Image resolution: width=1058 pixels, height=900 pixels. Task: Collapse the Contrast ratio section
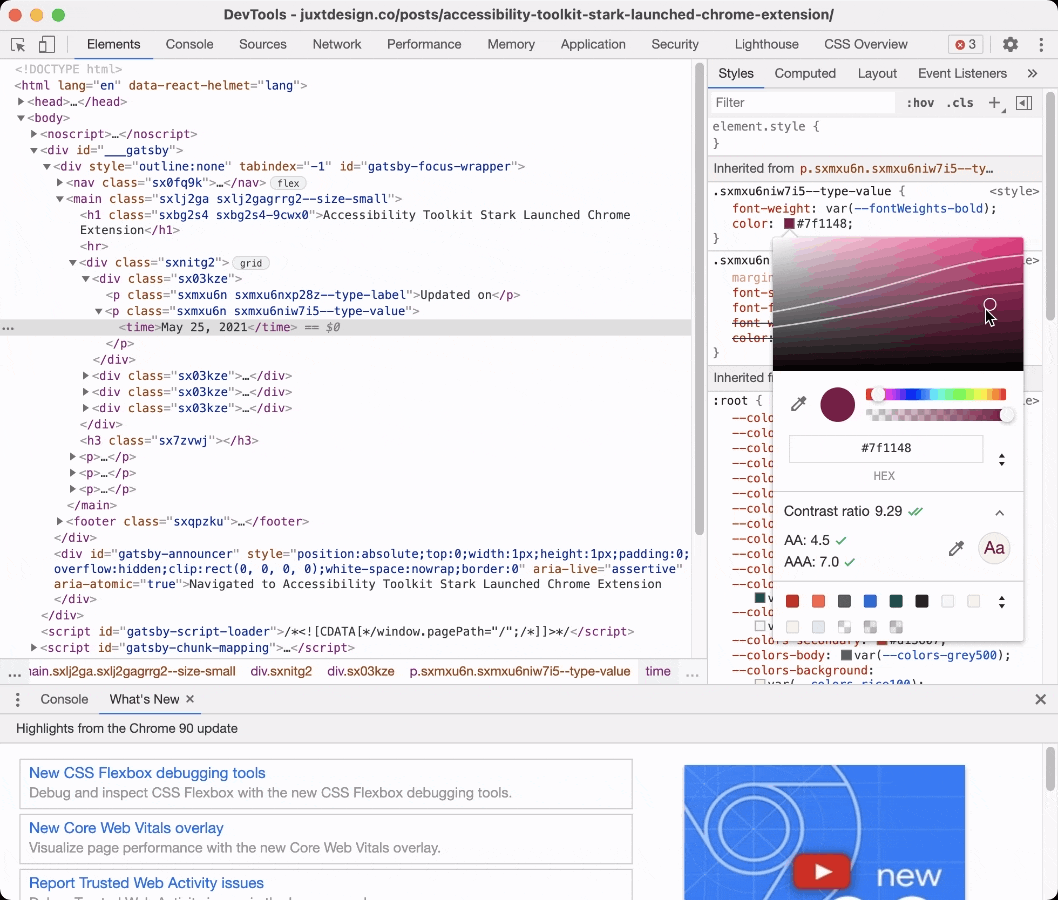999,513
